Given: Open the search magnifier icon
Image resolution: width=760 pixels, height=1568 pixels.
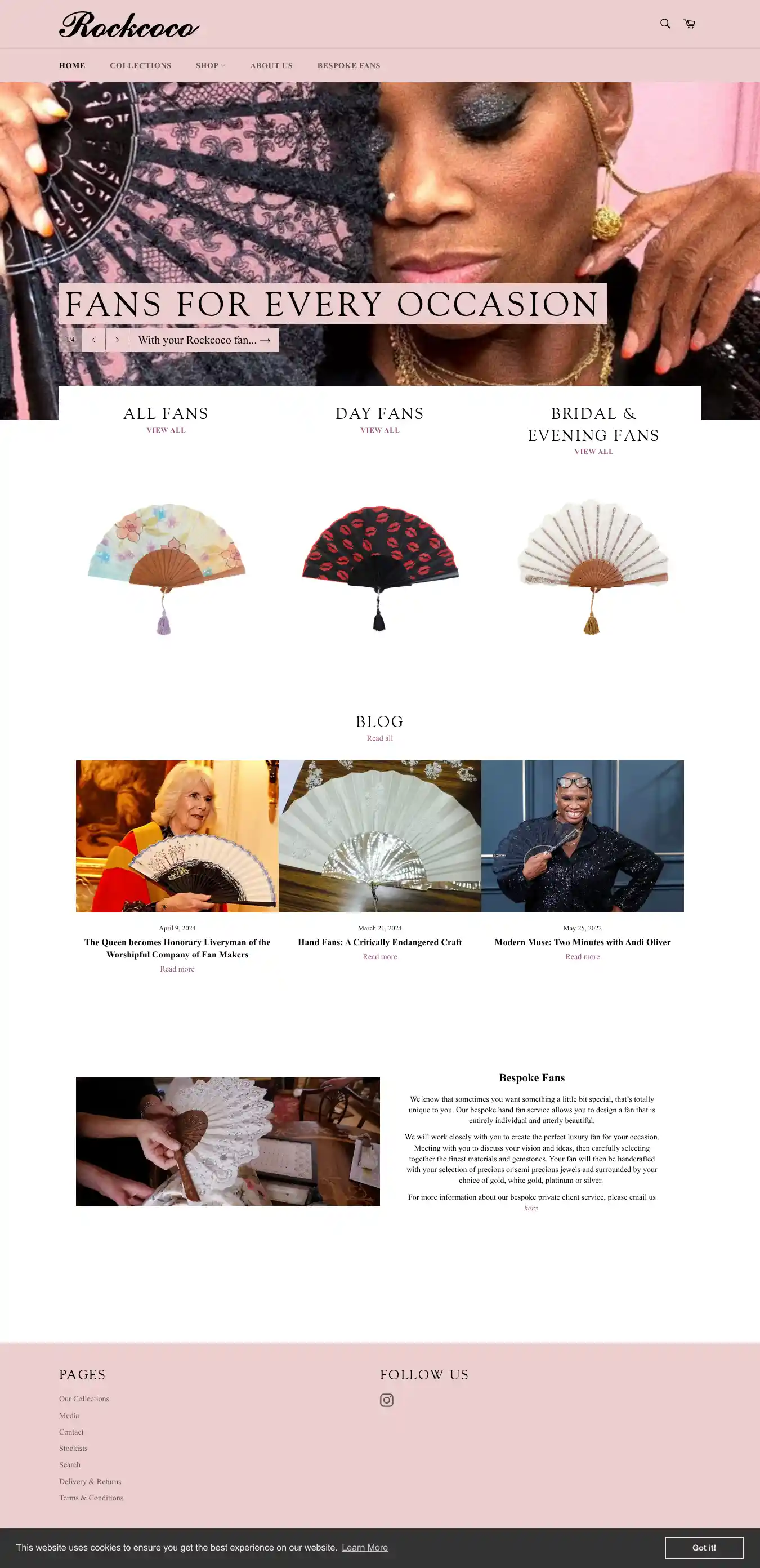Looking at the screenshot, I should [x=665, y=24].
